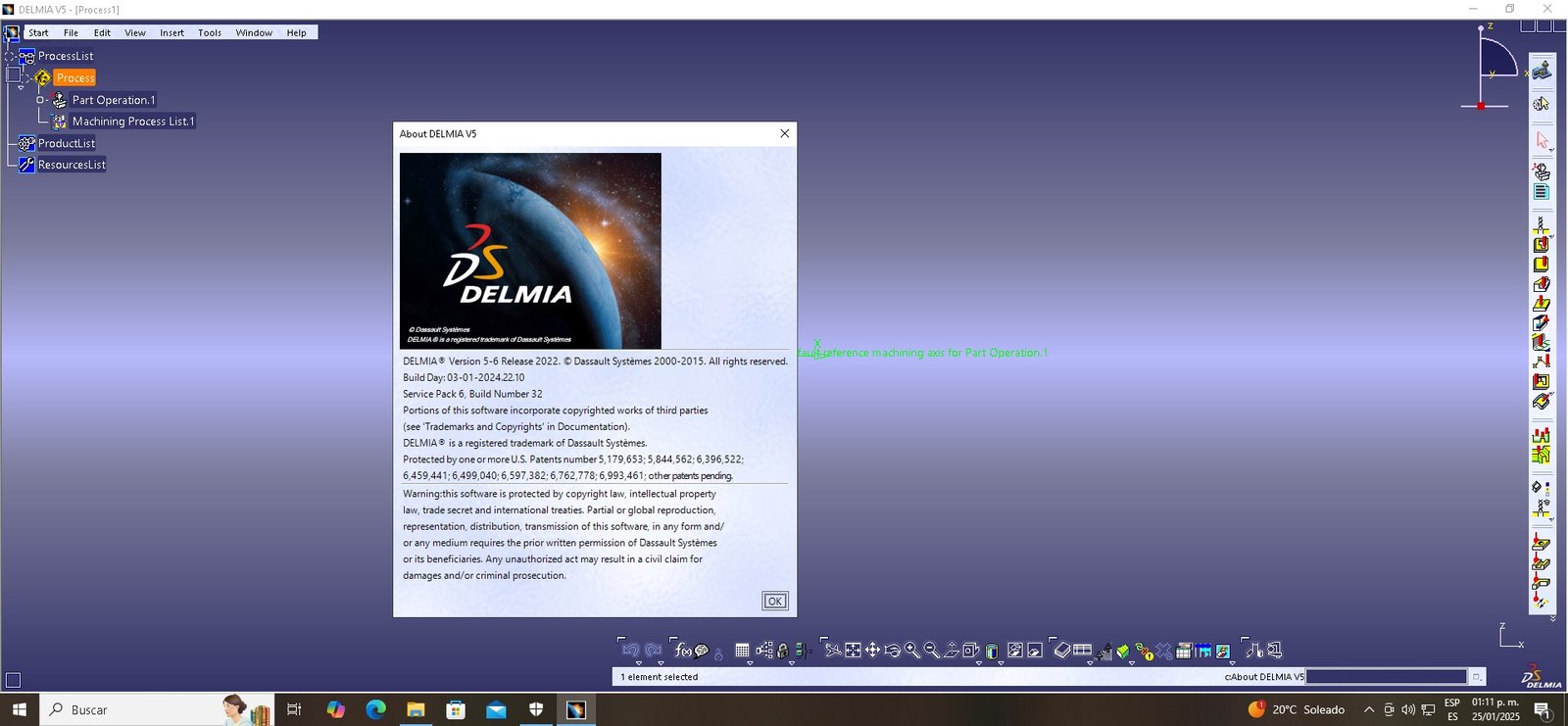The image size is (1568, 726).
Task: Click the command input field in status bar
Action: (1387, 676)
